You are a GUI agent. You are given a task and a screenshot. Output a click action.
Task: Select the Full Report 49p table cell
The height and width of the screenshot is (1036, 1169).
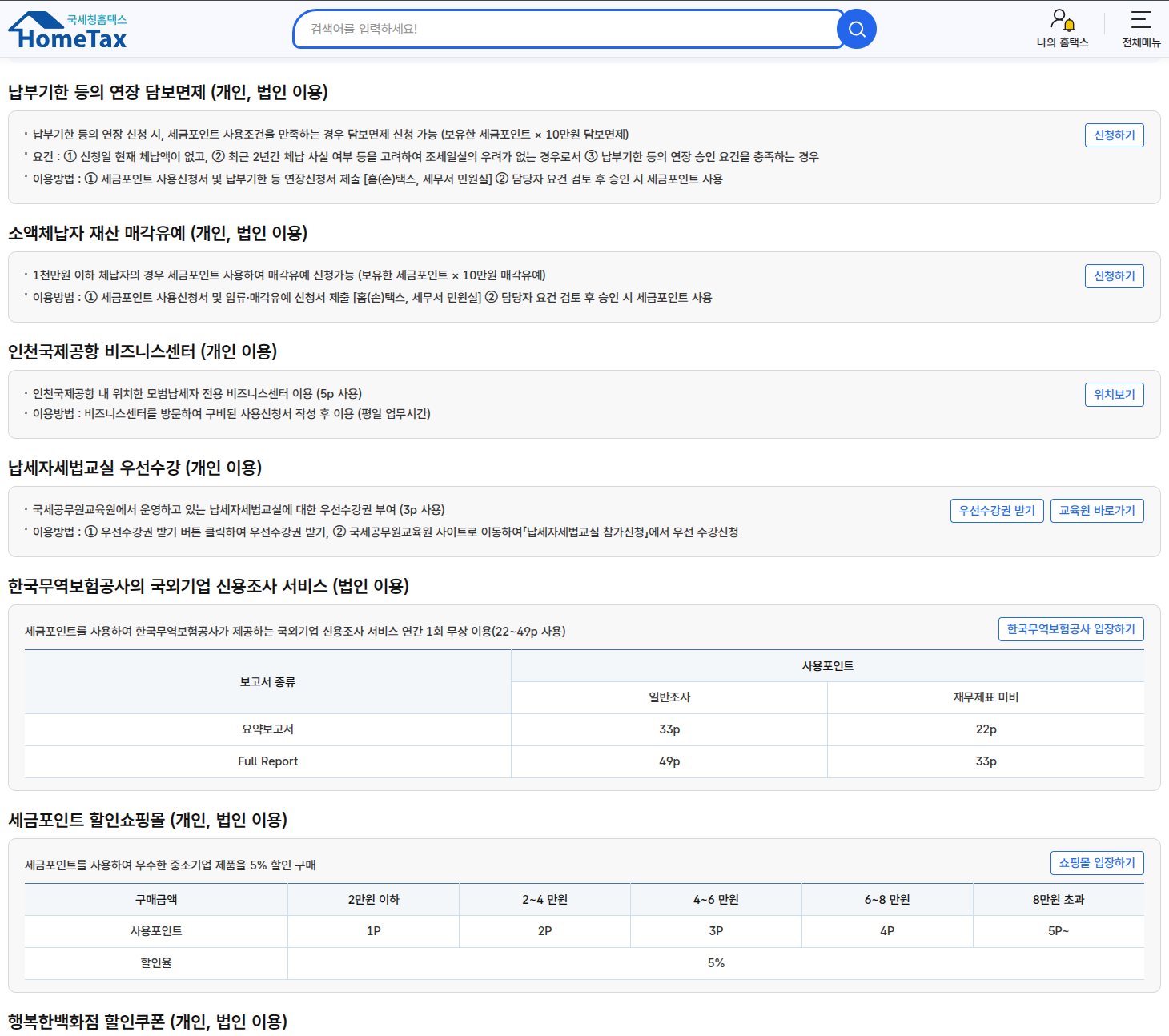[x=669, y=761]
